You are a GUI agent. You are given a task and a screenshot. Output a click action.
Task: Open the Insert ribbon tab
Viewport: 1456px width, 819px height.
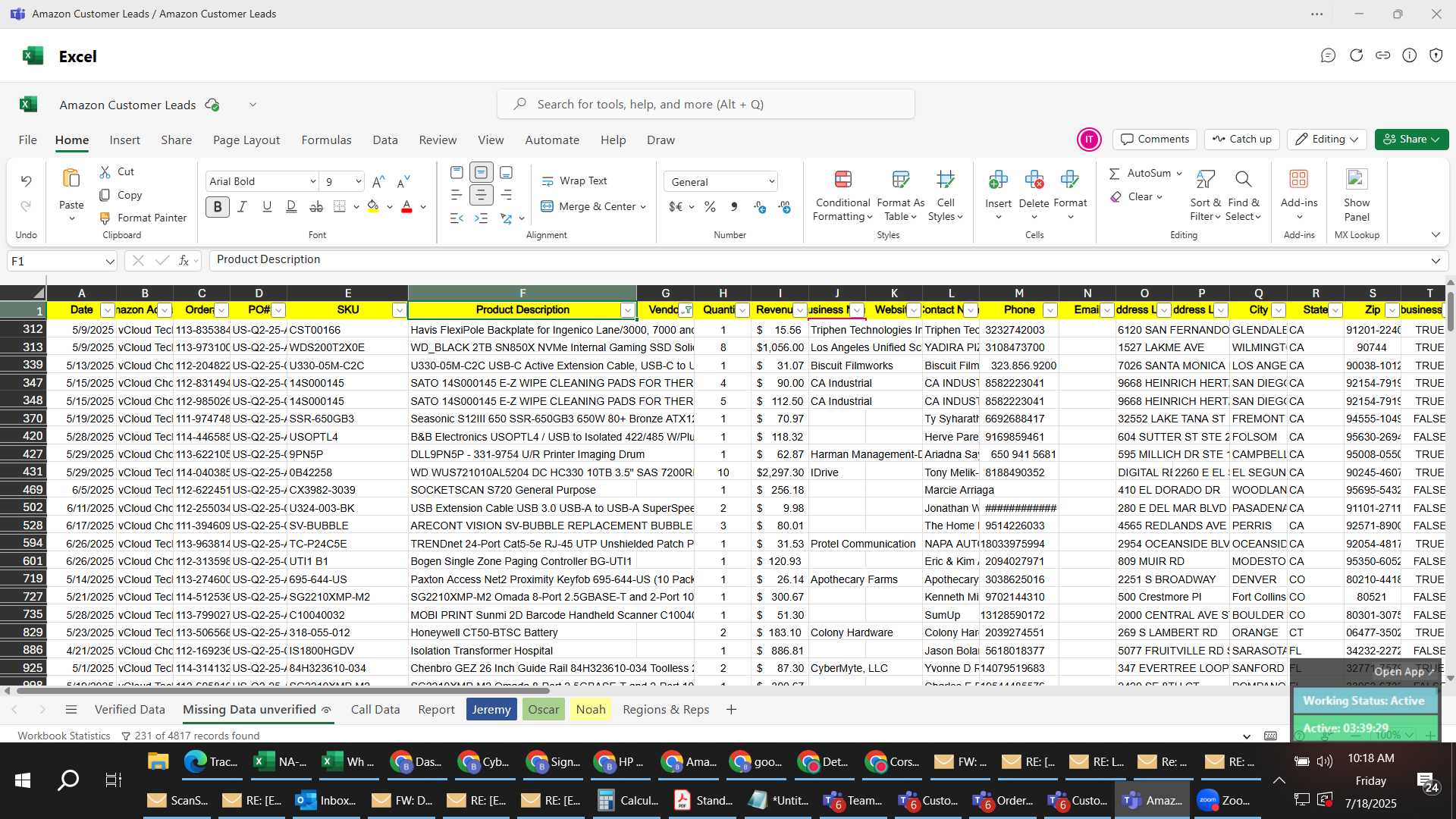point(124,140)
